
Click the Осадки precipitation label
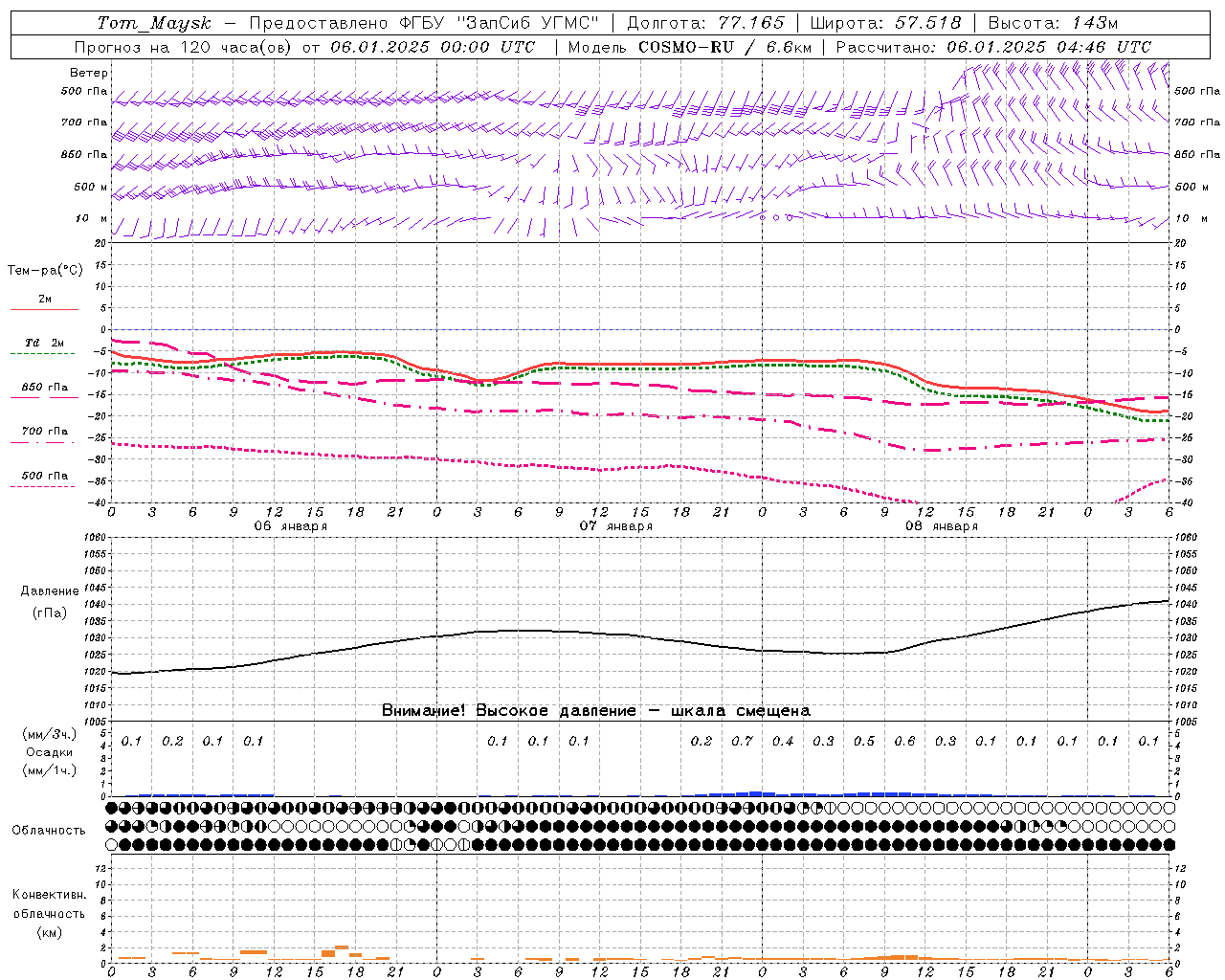[50, 752]
